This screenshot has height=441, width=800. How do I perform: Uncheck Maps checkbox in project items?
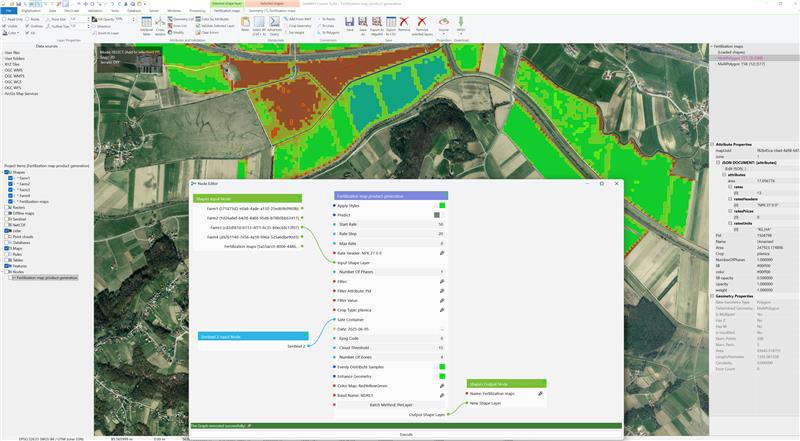(7, 248)
